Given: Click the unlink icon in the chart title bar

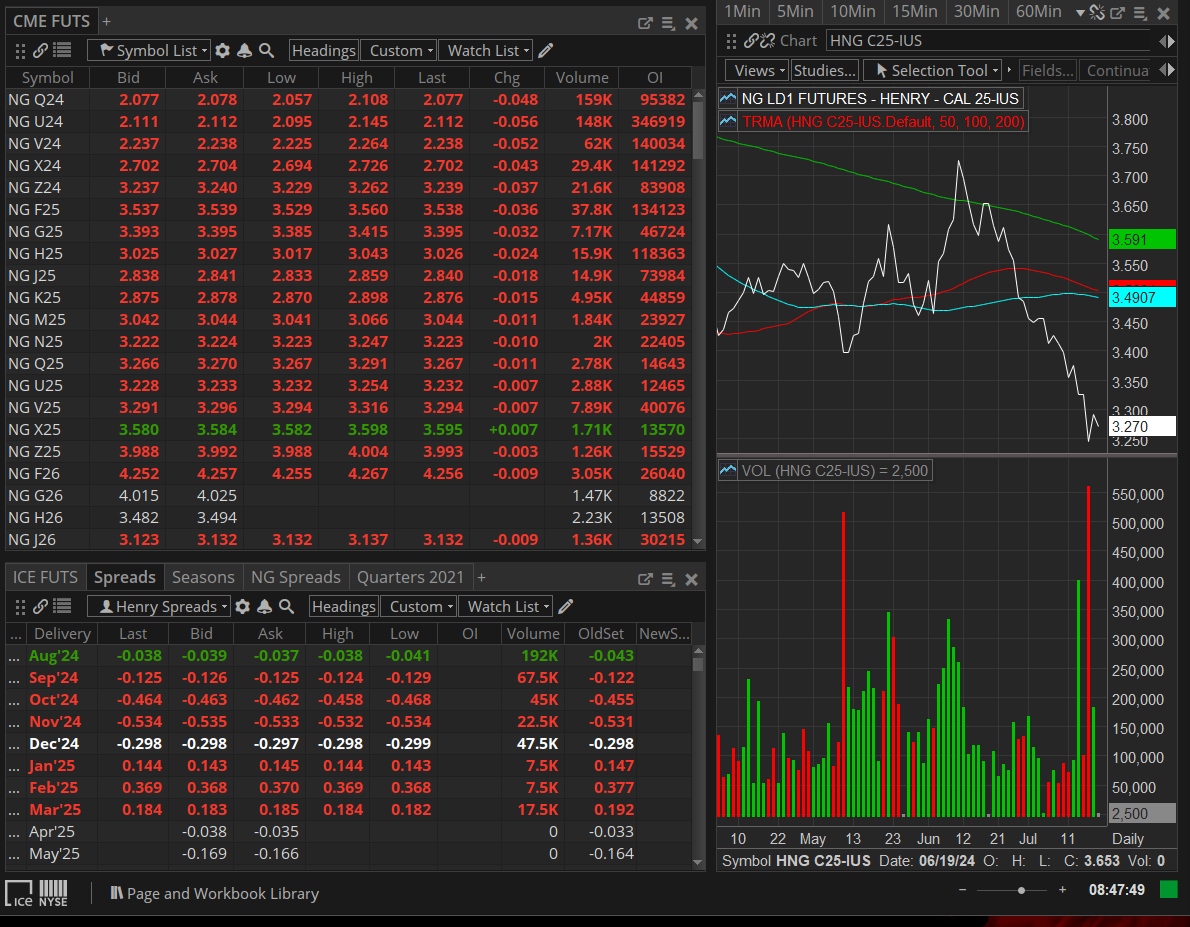Looking at the screenshot, I should click(1097, 12).
